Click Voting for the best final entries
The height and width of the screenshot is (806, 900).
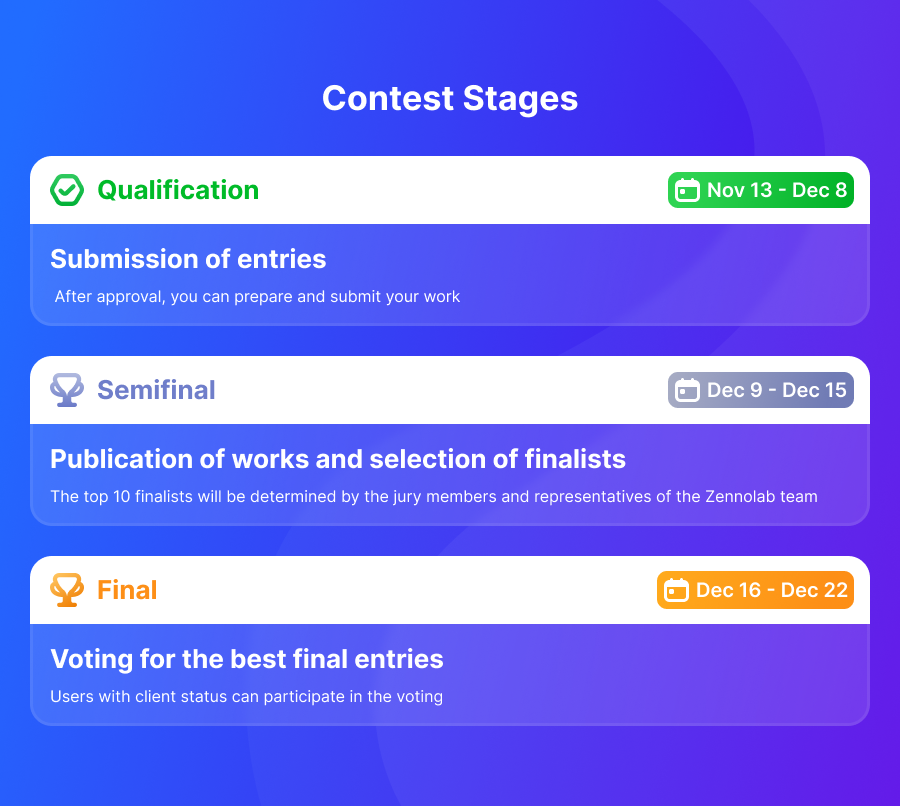click(247, 659)
